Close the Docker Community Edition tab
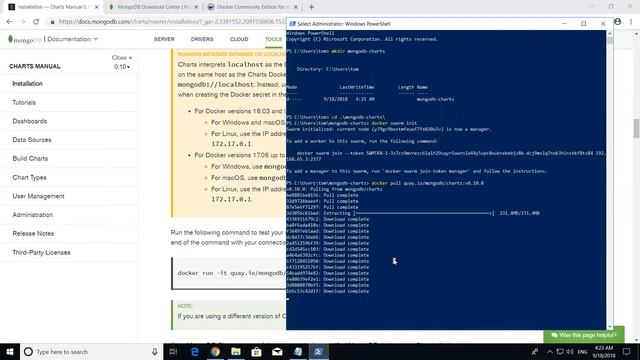 (296, 7)
